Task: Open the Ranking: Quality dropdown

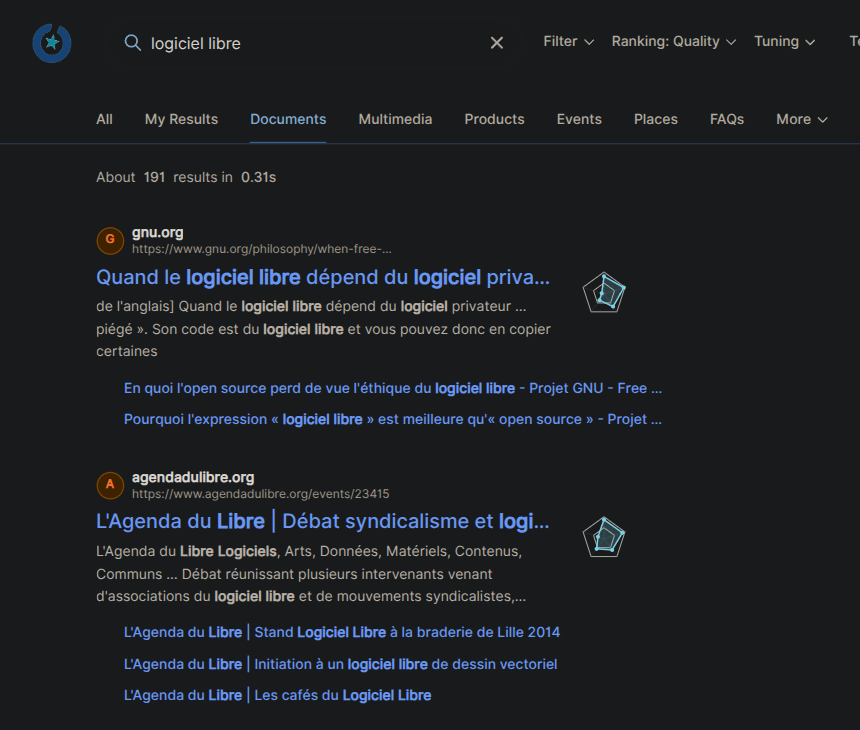Action: coord(674,42)
